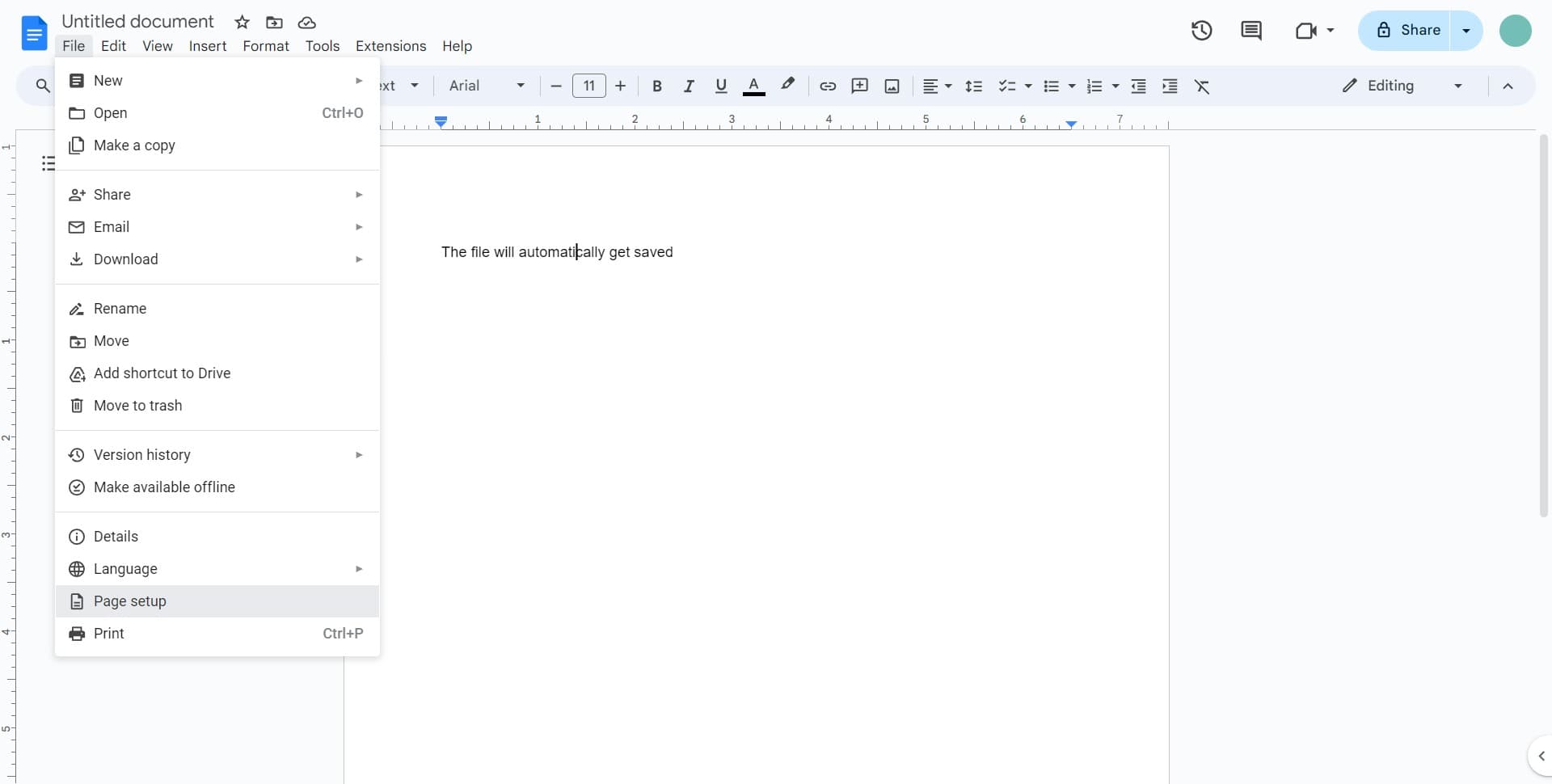Toggle bold formatting
1552x784 pixels.
[657, 86]
